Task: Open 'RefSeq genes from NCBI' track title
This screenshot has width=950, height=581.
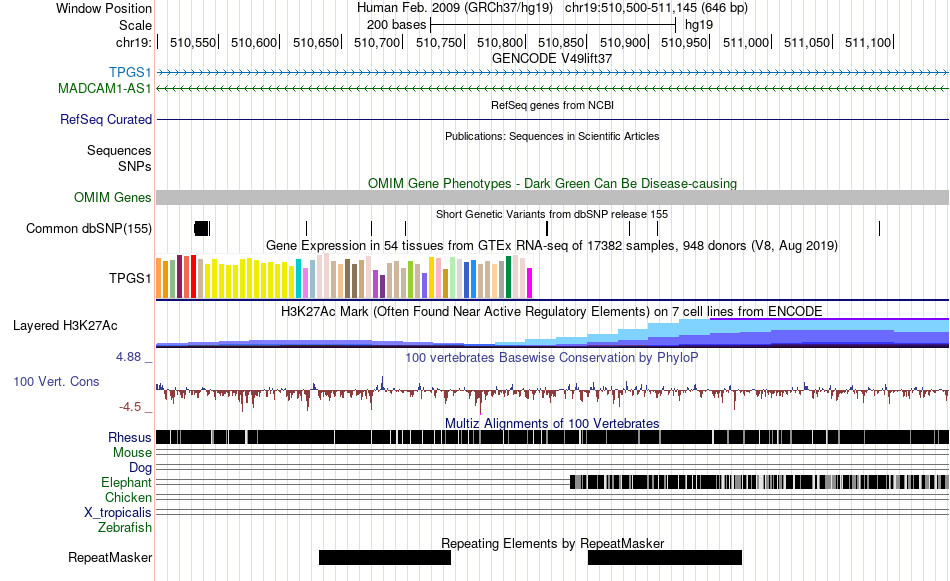Action: pos(552,105)
